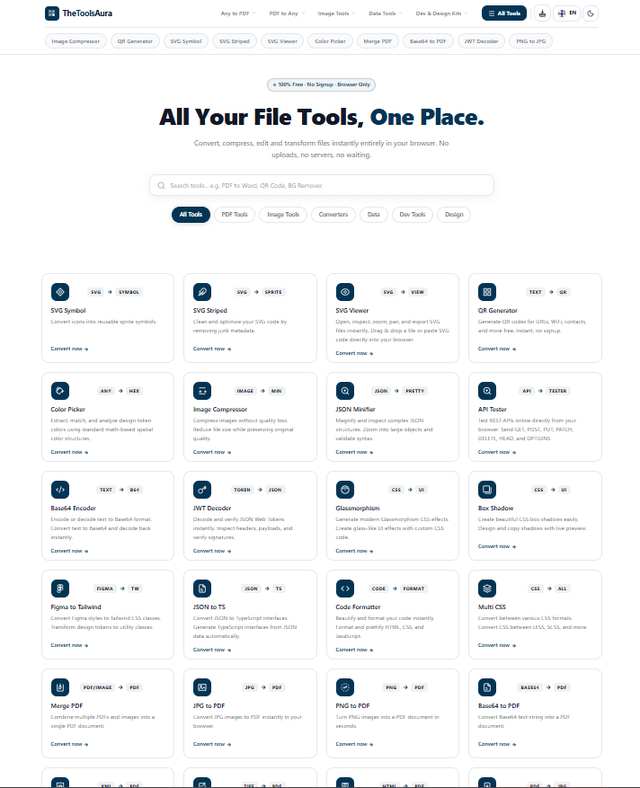Image resolution: width=640 pixels, height=788 pixels.
Task: Open the Base64 to PDF file icon
Action: click(487, 687)
